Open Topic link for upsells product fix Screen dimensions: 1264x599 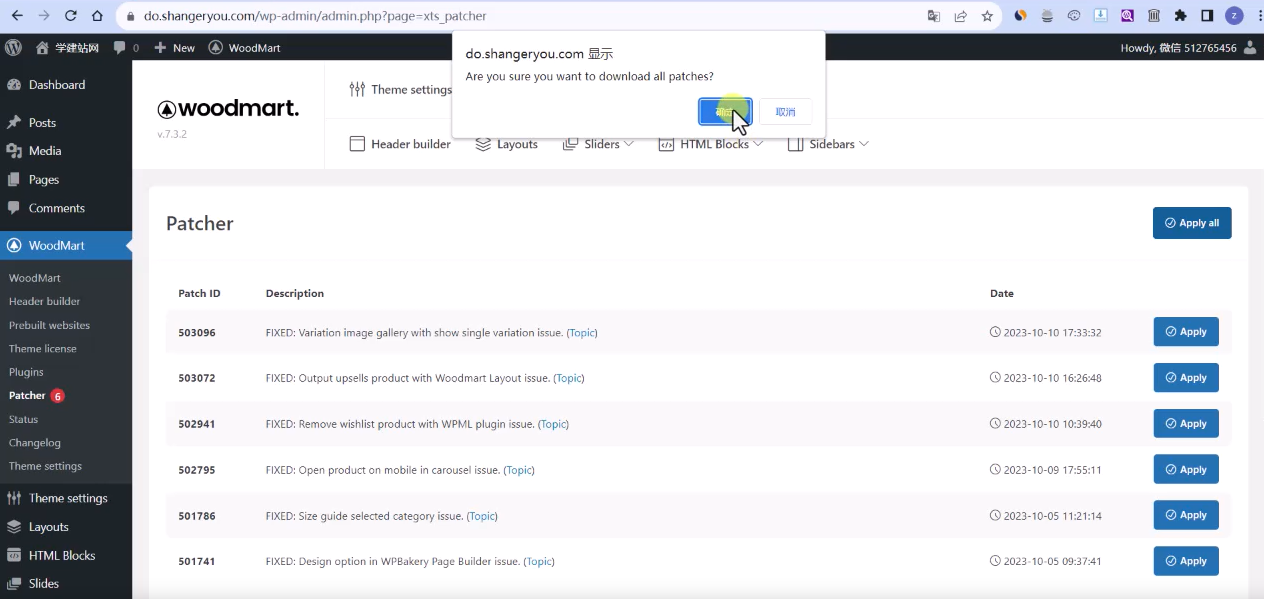(x=569, y=378)
